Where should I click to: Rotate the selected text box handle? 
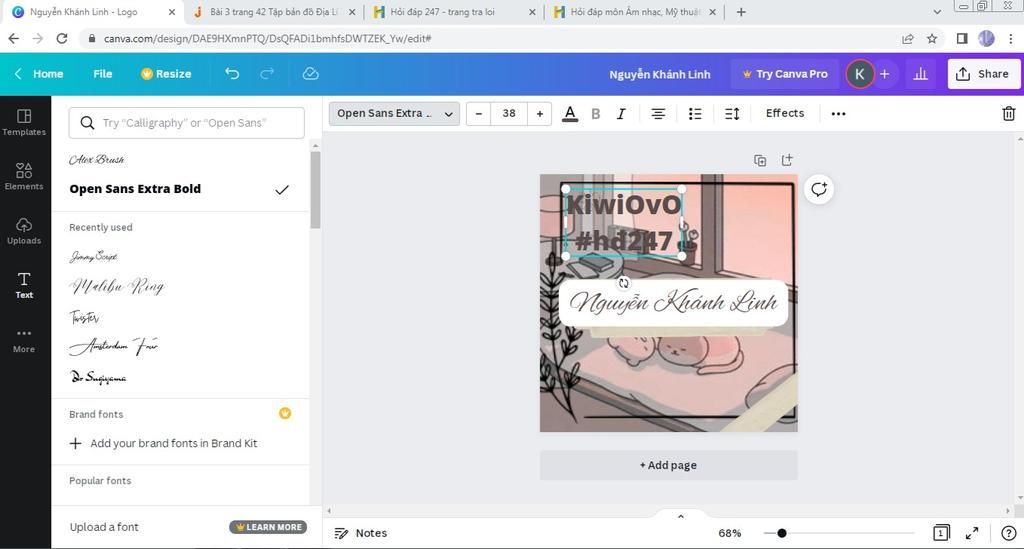tap(624, 283)
